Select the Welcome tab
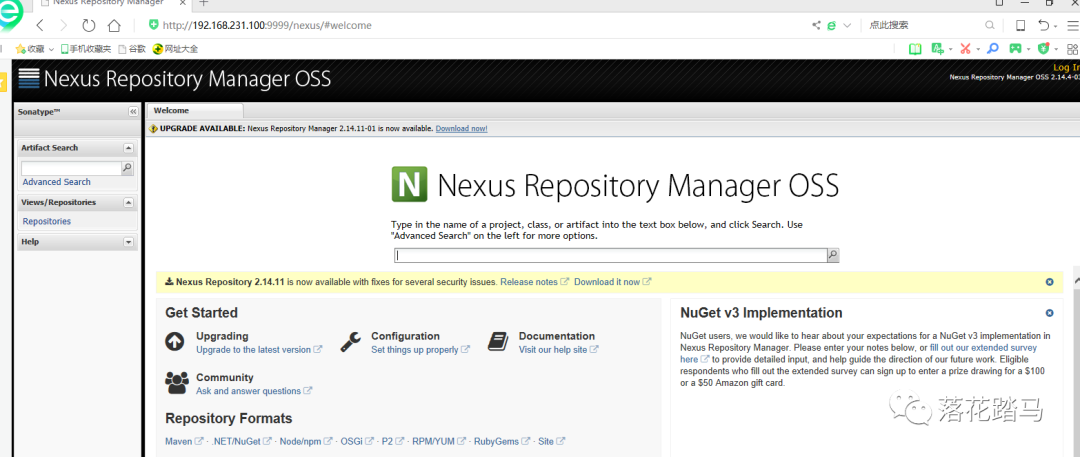 pyautogui.click(x=172, y=111)
